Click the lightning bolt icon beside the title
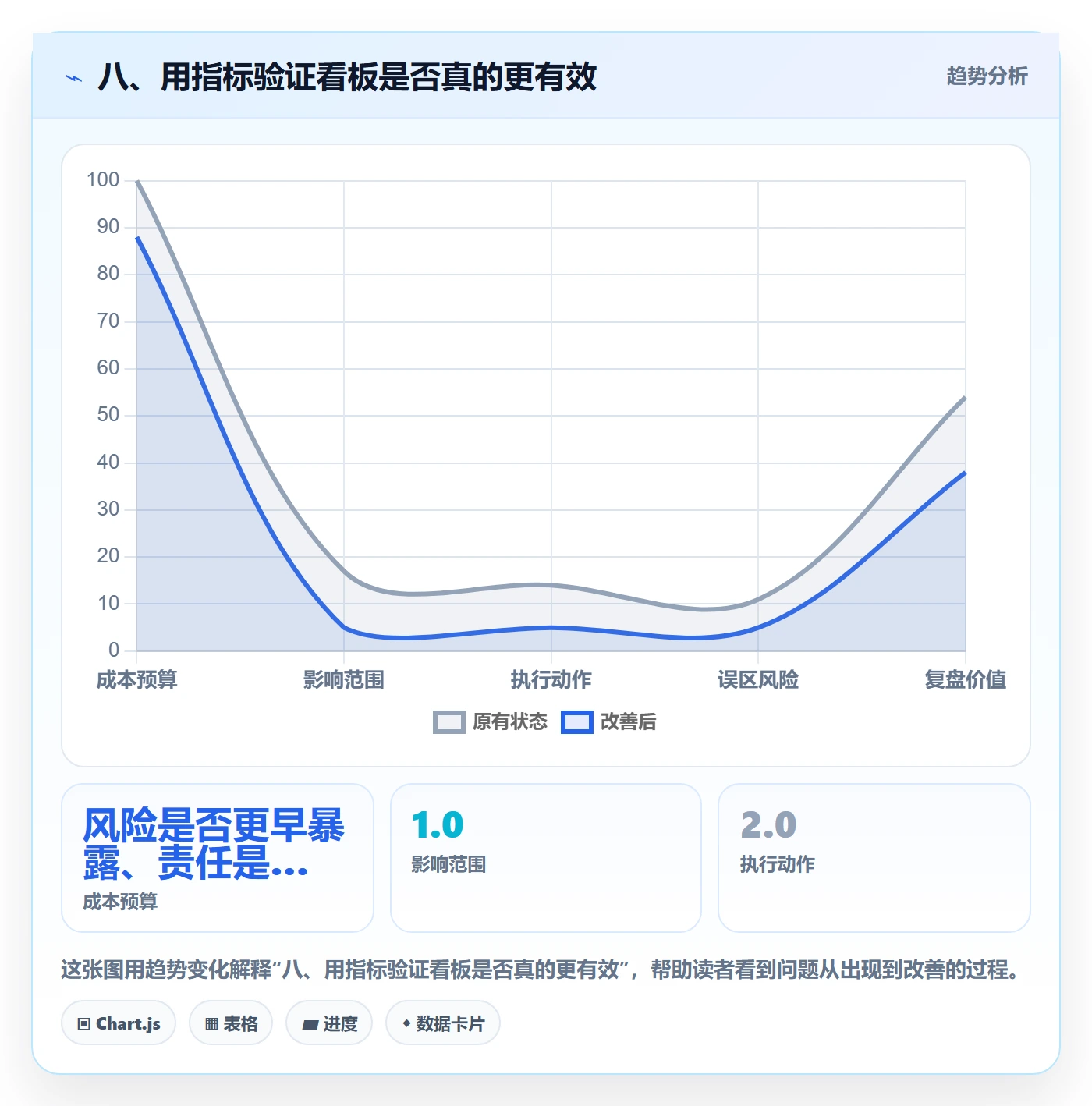The height and width of the screenshot is (1106, 1092). pyautogui.click(x=74, y=78)
